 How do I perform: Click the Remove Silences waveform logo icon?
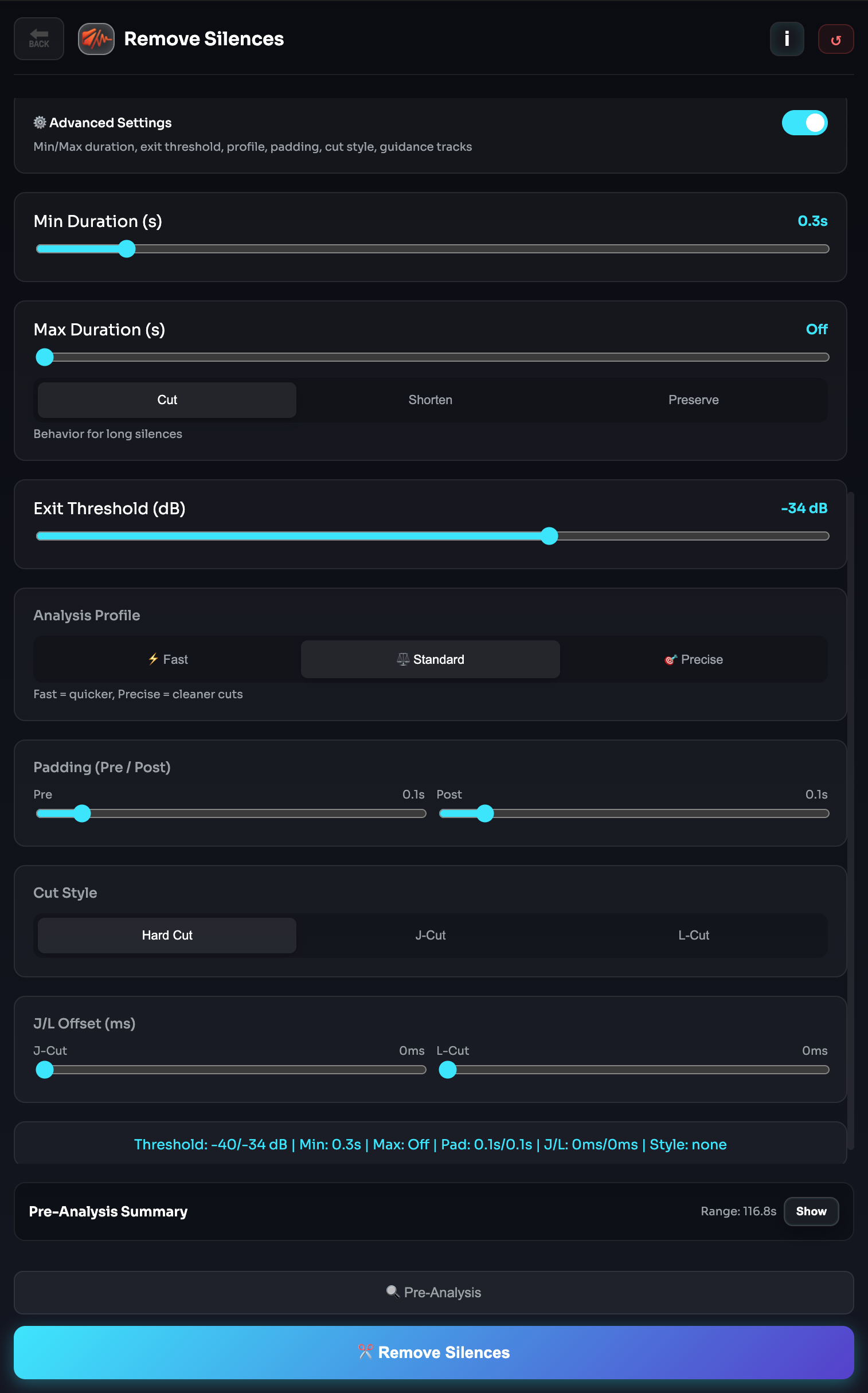coord(96,38)
